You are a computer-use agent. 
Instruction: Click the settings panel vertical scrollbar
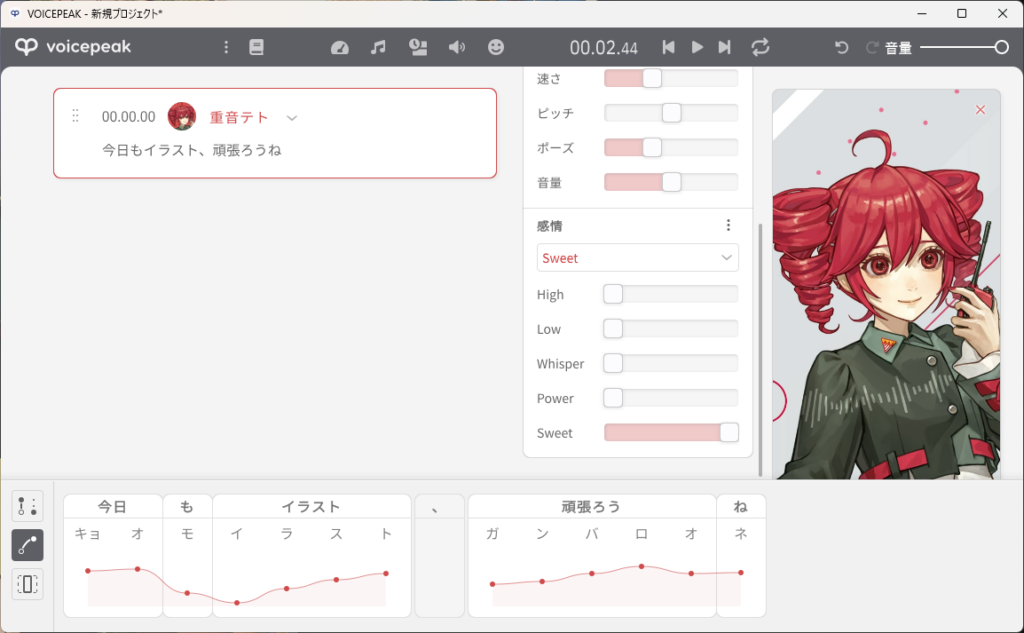760,349
